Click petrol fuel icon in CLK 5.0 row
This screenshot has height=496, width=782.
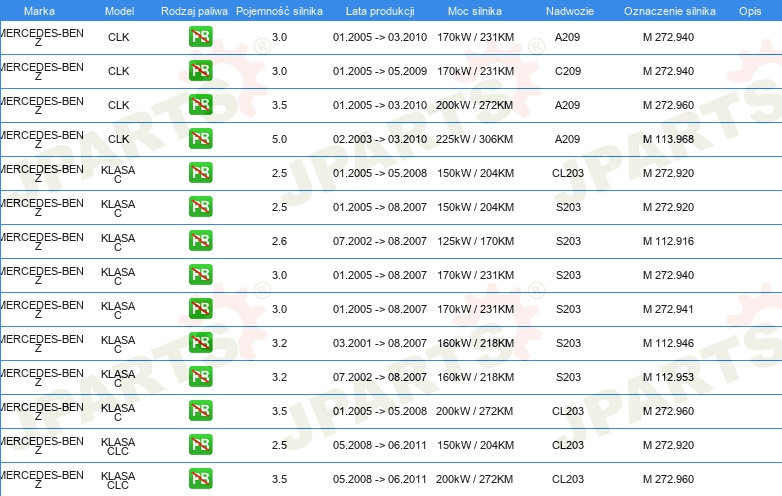[200, 139]
